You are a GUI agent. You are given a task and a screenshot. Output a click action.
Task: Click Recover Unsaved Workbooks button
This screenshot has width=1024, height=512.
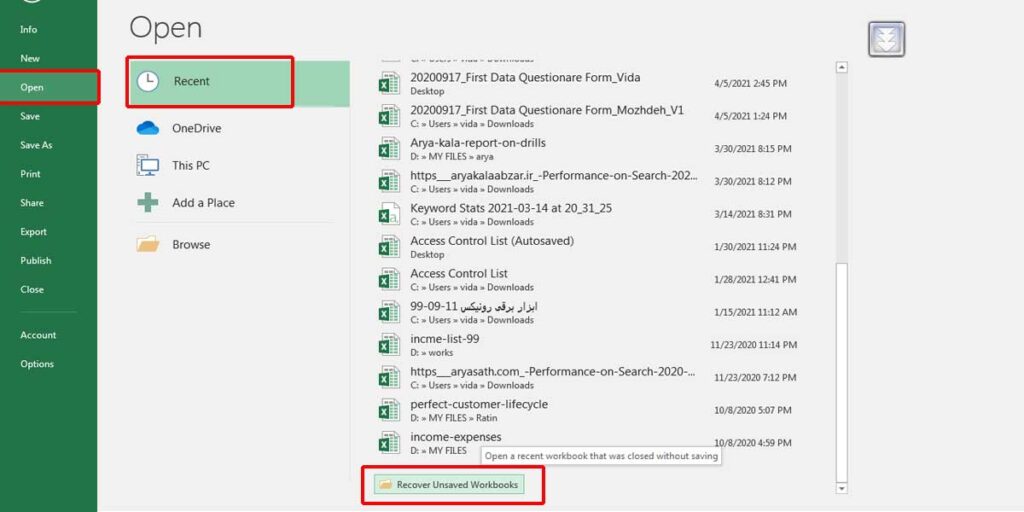point(449,485)
